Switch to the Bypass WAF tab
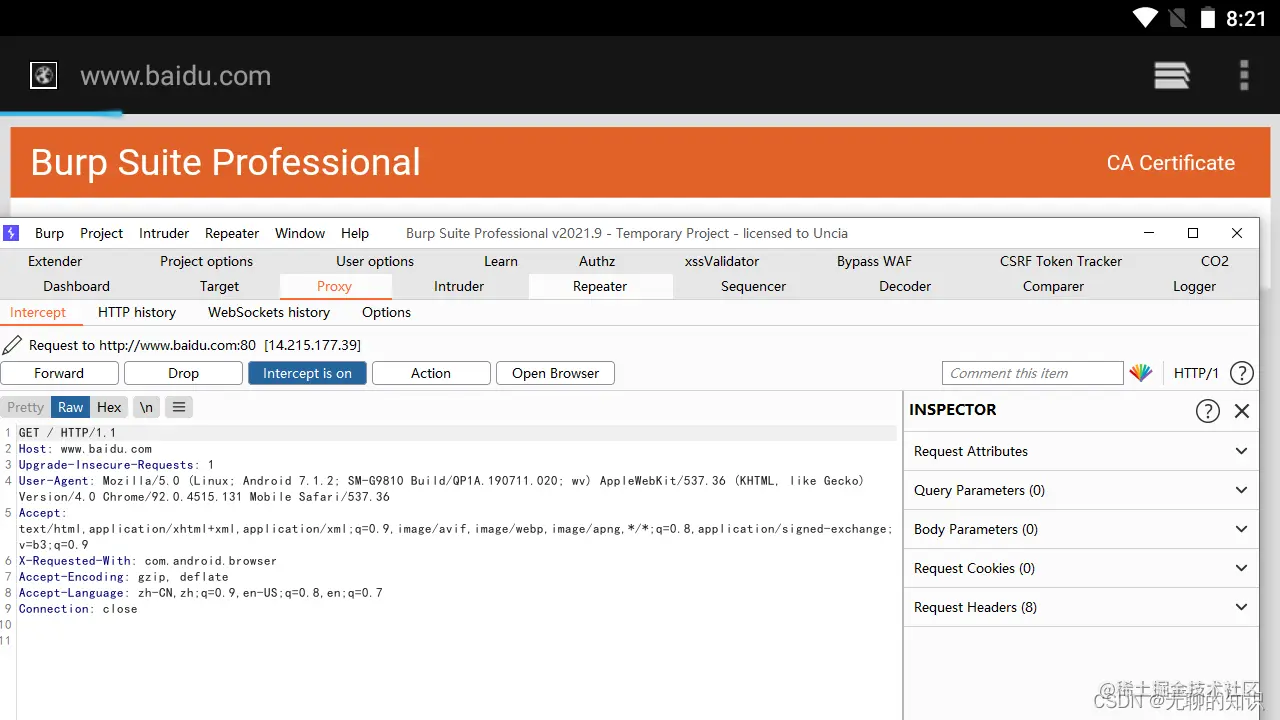This screenshot has width=1280, height=720. (x=874, y=261)
